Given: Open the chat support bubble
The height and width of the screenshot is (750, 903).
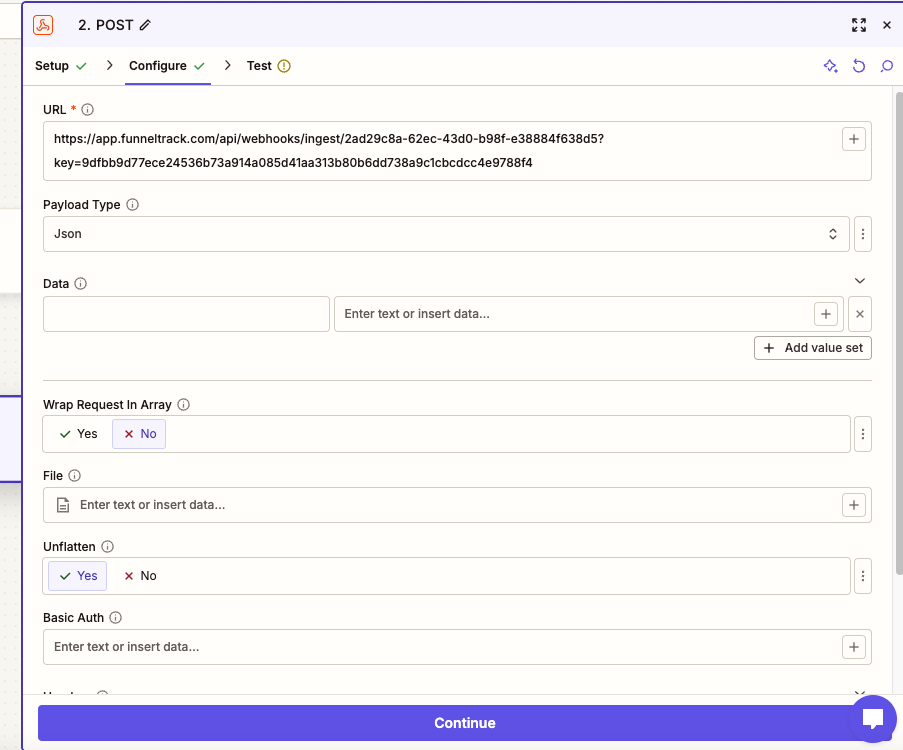Looking at the screenshot, I should click(873, 718).
